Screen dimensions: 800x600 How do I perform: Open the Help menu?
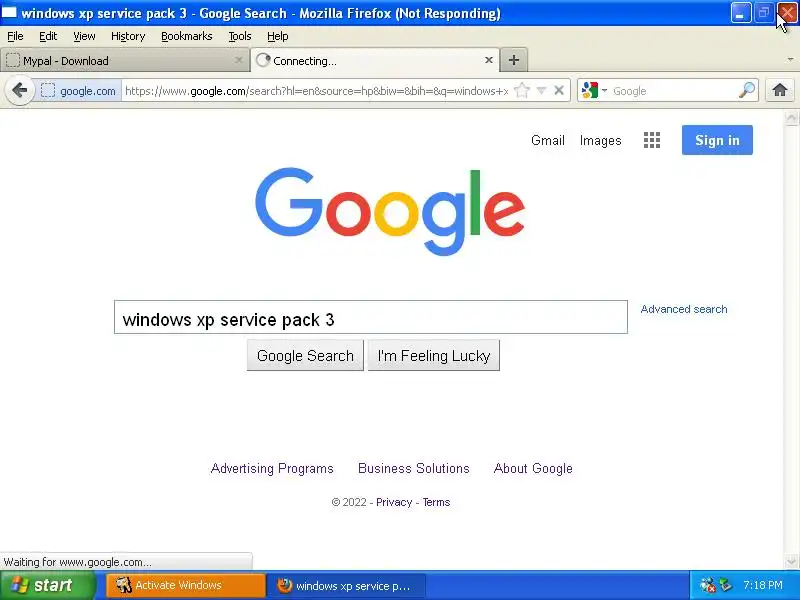[278, 36]
